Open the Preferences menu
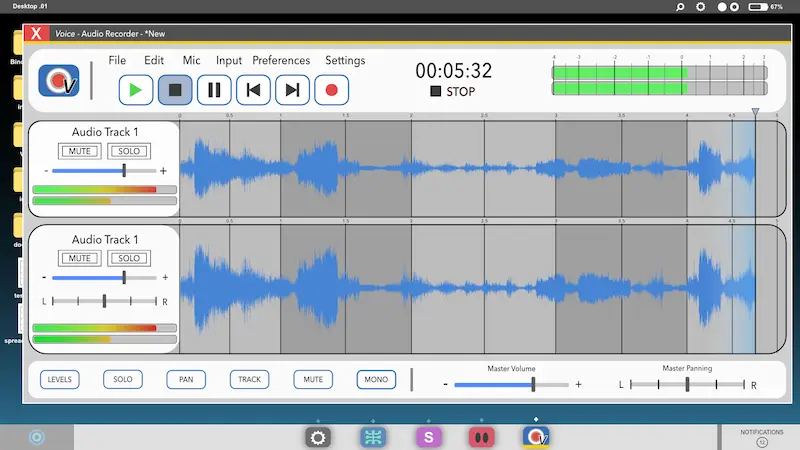Screen dimensions: 800x450 pos(281,60)
